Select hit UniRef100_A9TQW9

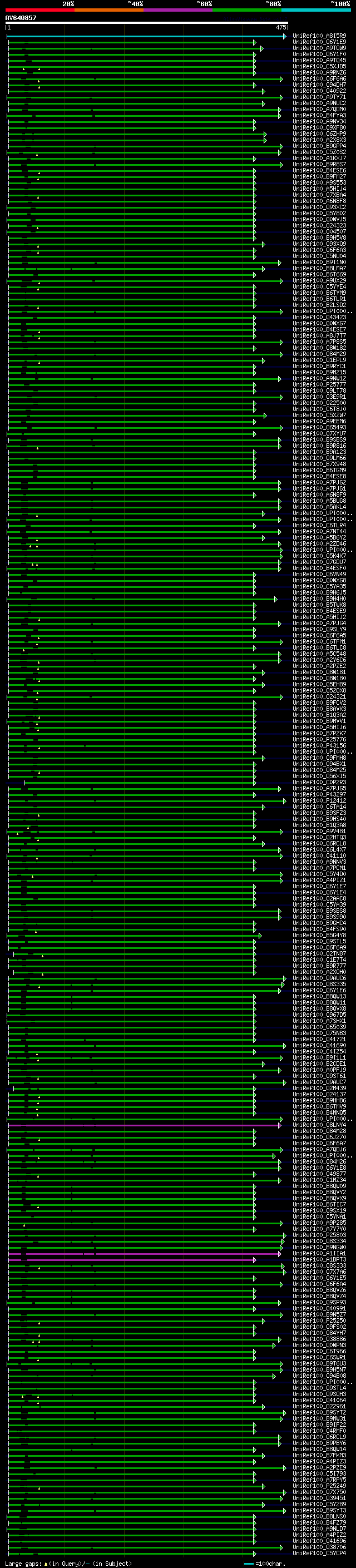319,48
